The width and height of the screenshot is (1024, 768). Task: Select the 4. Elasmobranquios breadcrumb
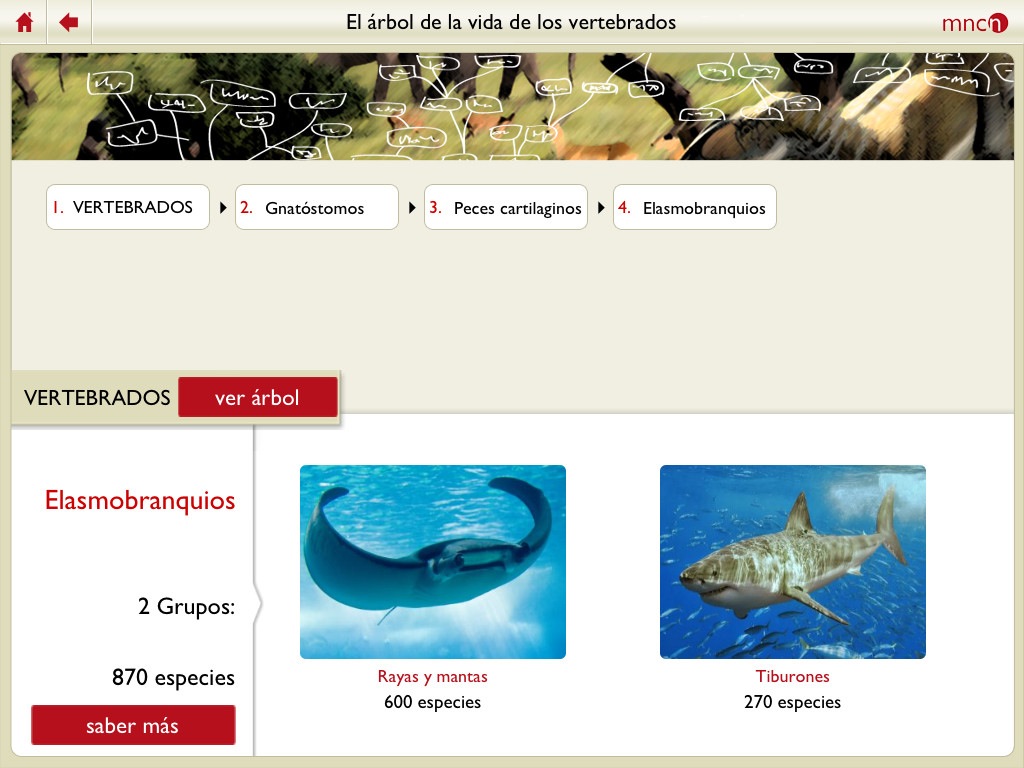click(694, 208)
